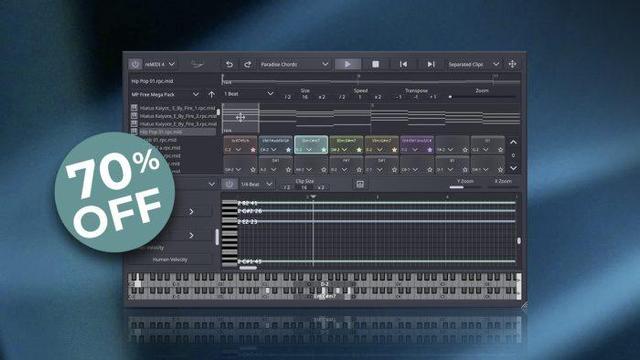
Task: Click the file icon of third Hiatus Kaiyote row
Action: (x=134, y=123)
